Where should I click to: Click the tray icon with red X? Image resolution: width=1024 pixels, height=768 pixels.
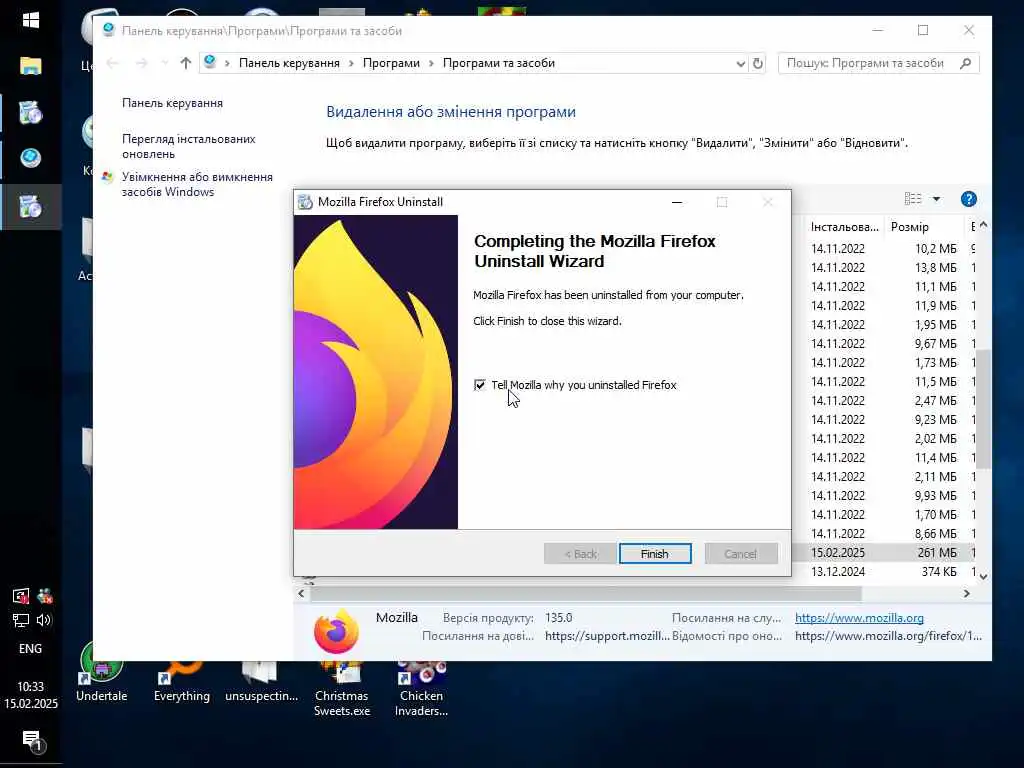point(44,596)
